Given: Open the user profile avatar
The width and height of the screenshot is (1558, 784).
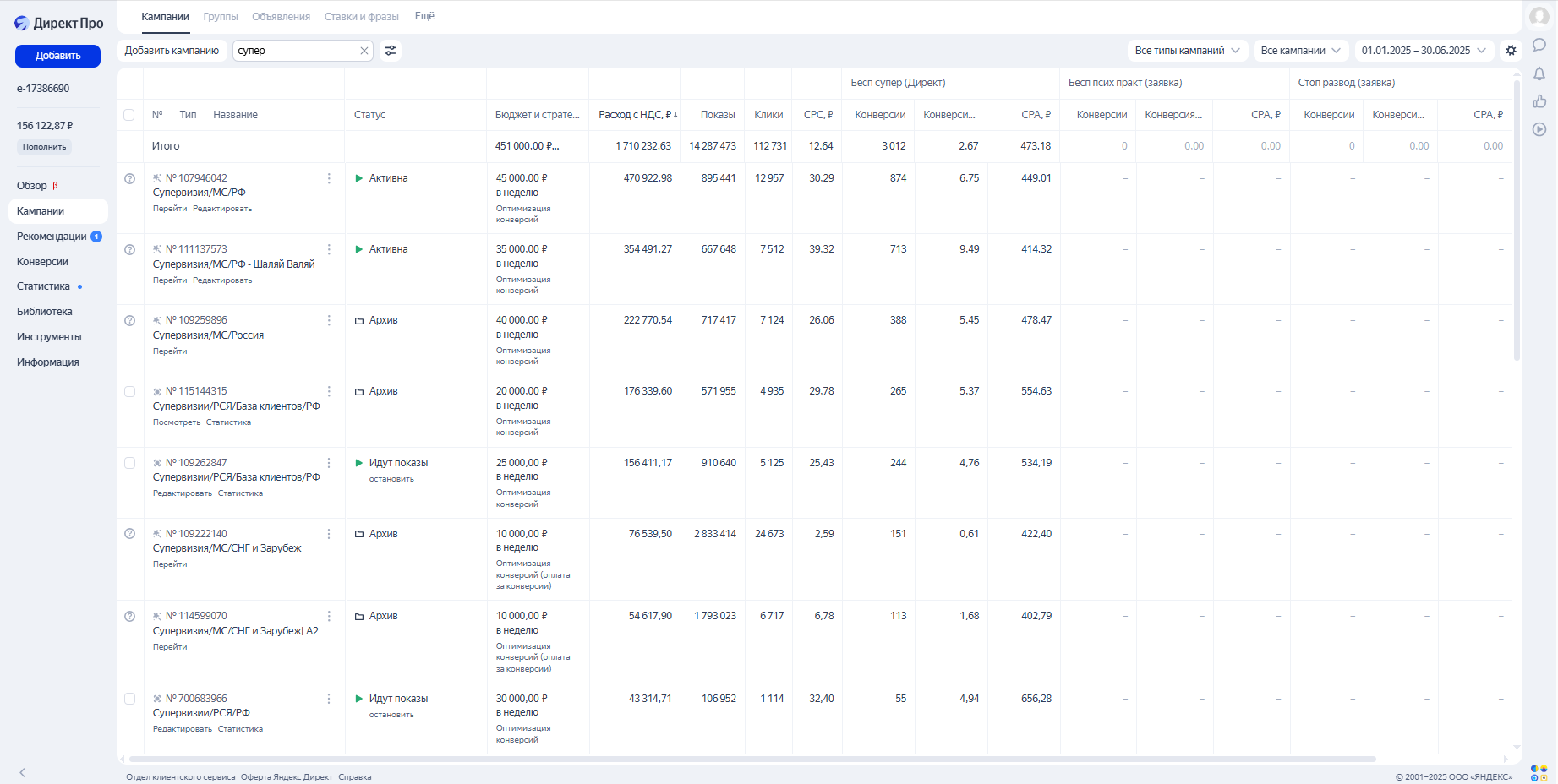Looking at the screenshot, I should [1539, 17].
